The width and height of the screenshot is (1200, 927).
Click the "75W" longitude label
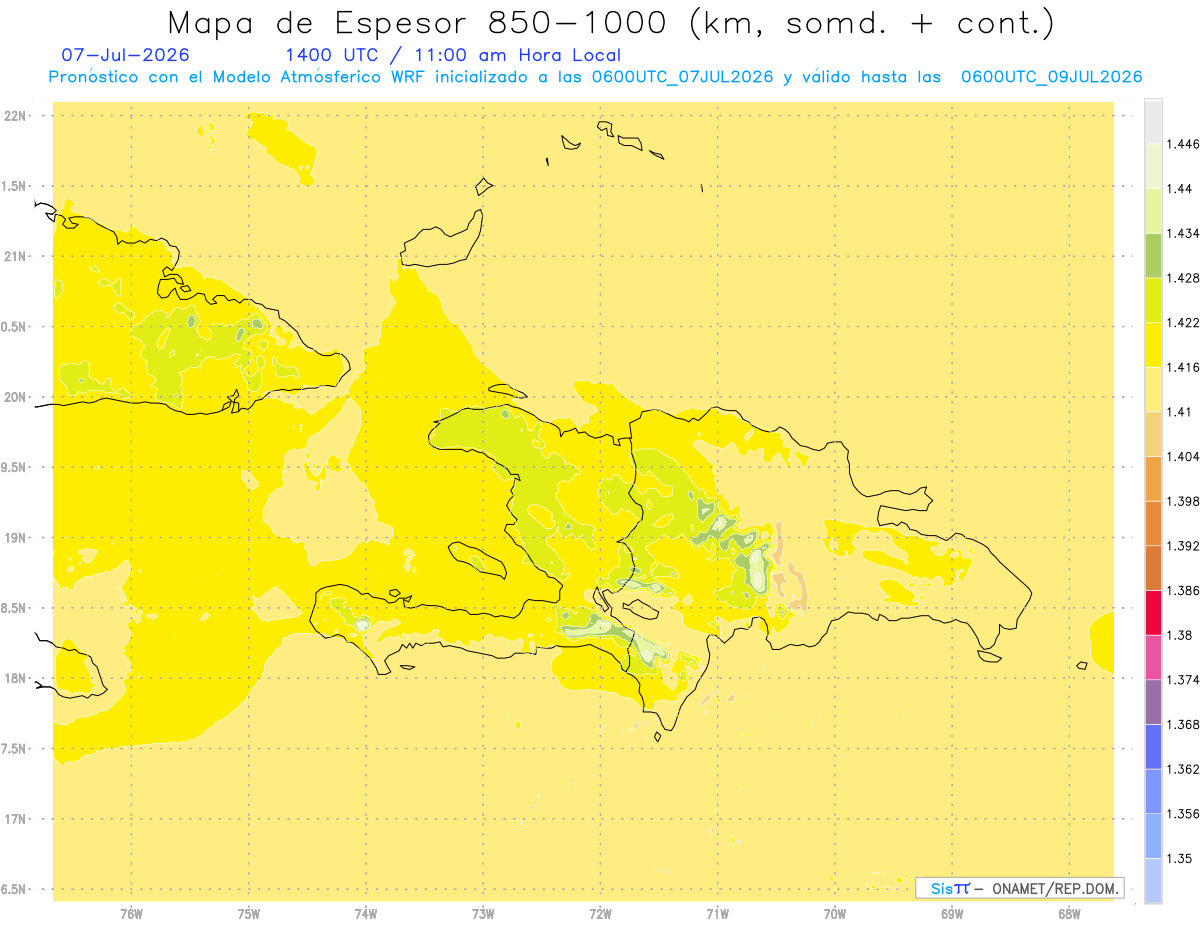(249, 914)
